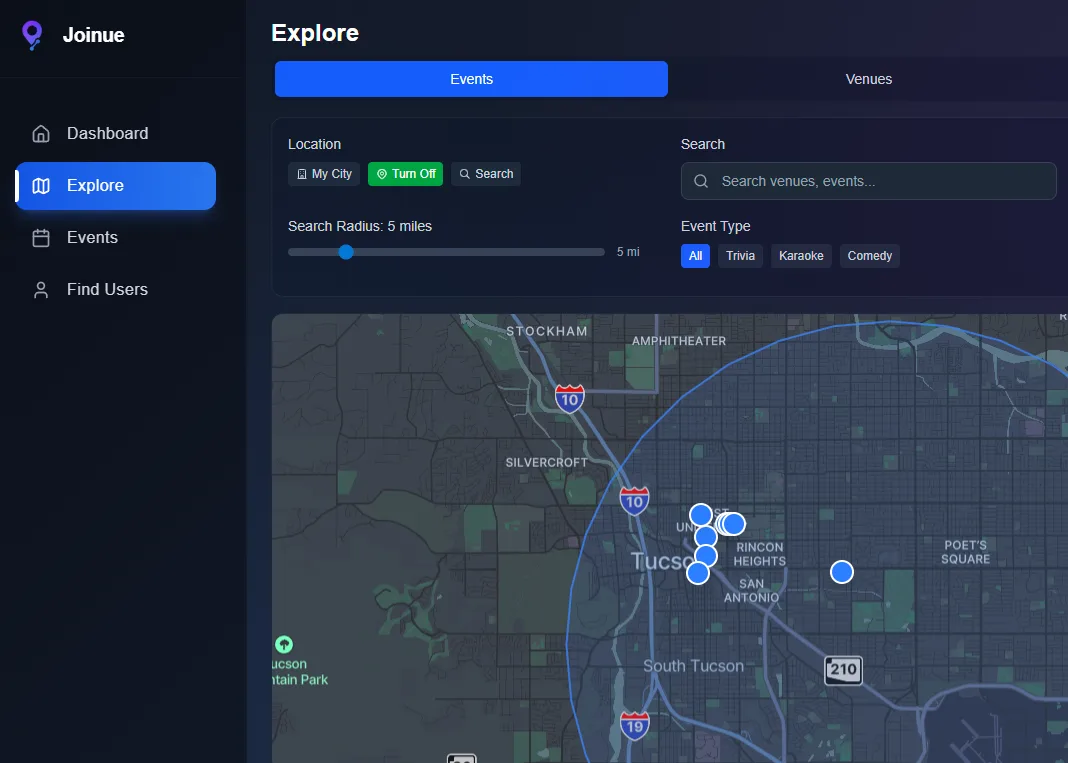Click the Find Users person icon
The image size is (1068, 763).
click(40, 289)
